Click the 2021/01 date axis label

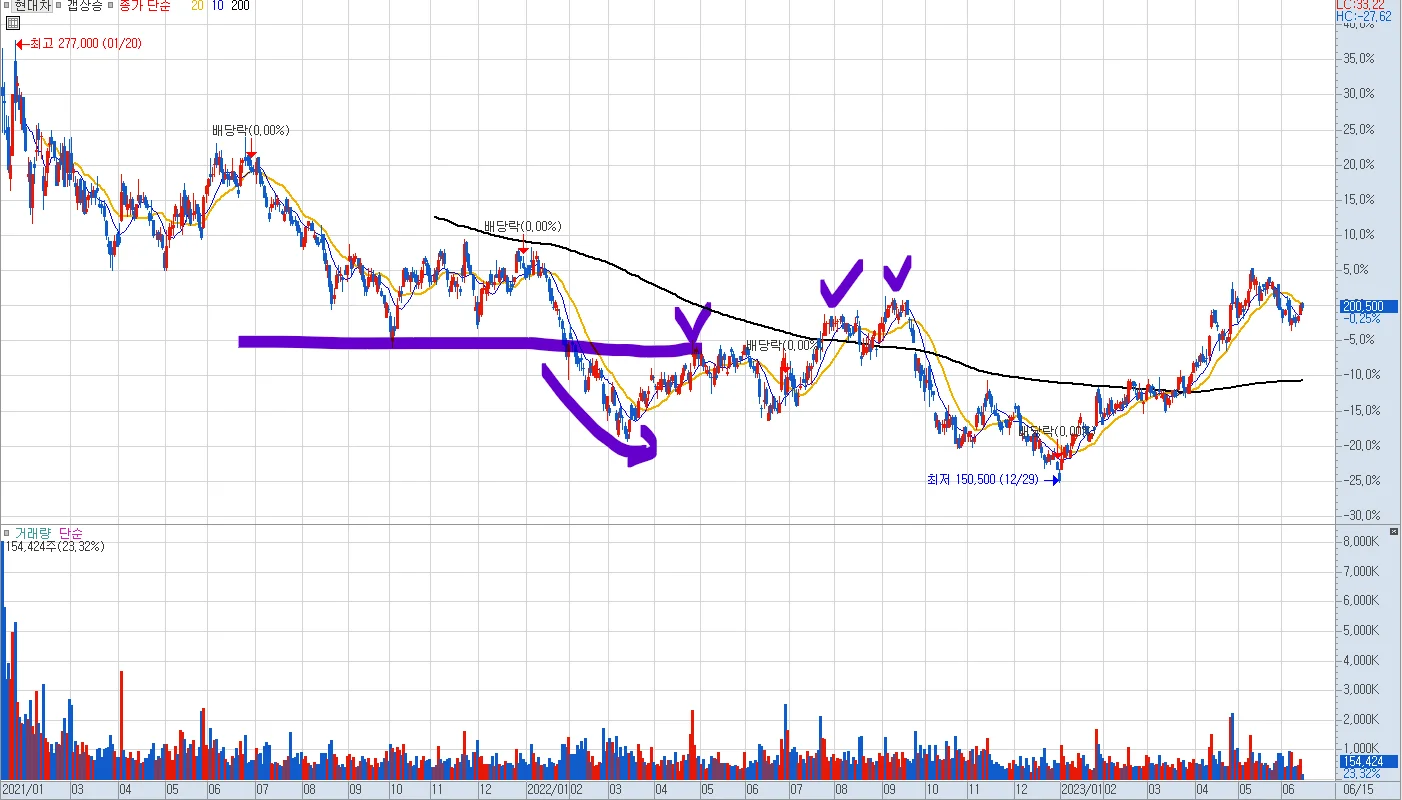coord(22,790)
